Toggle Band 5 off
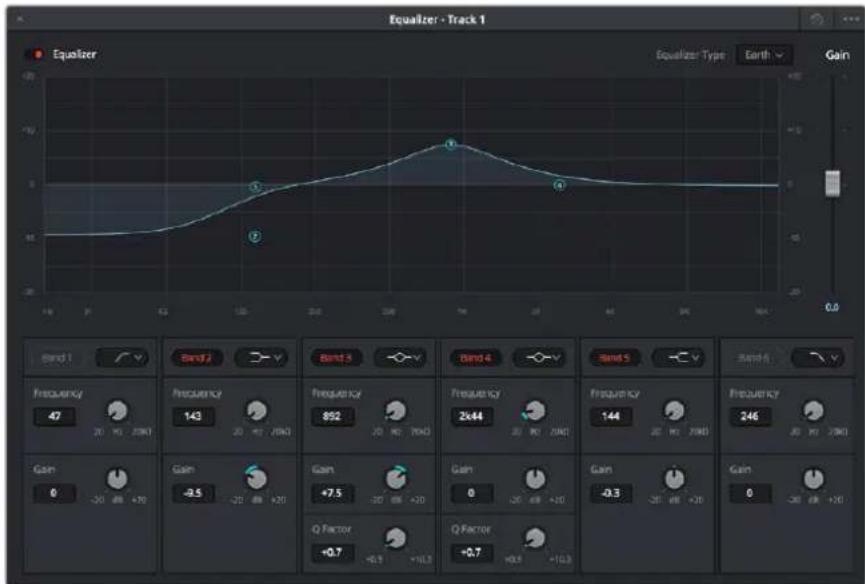Screen dimensions: 865x584 (x=614, y=358)
